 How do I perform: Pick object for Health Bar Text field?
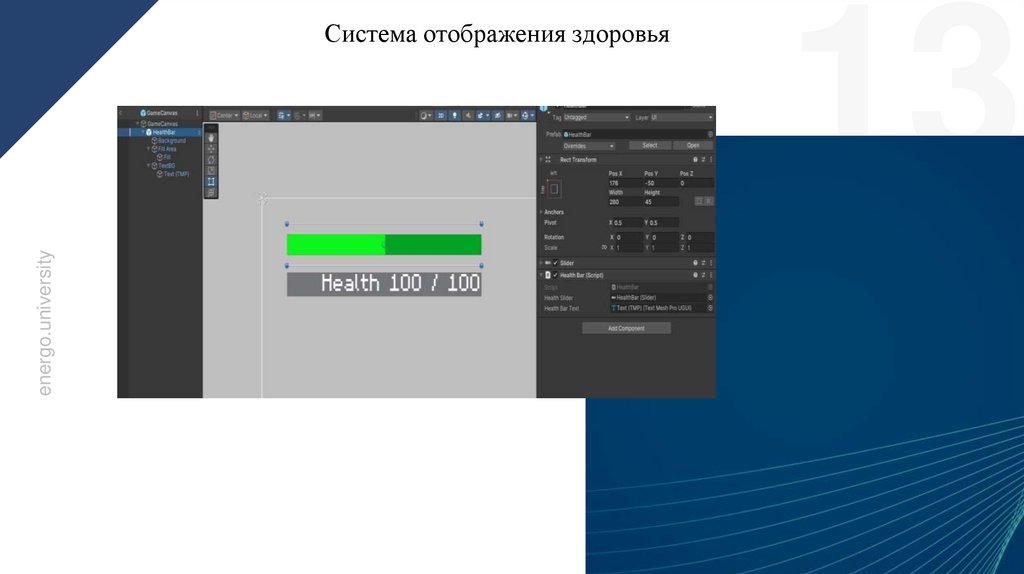pos(710,308)
